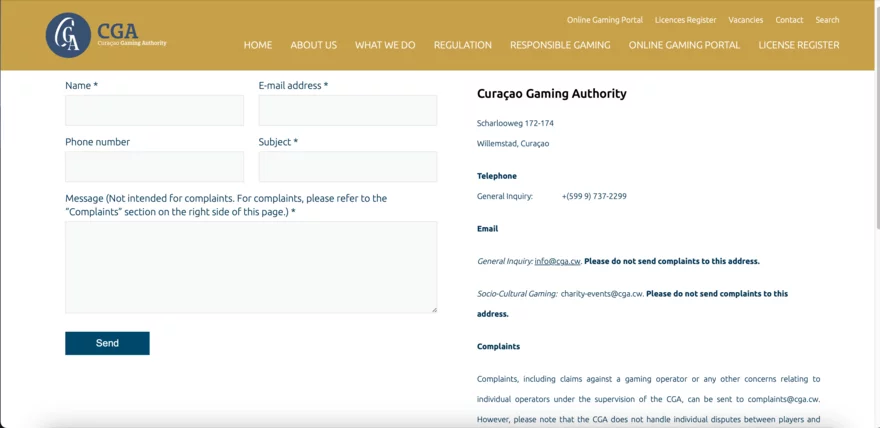880x428 pixels.
Task: Open Search from top bar
Action: pos(827,20)
